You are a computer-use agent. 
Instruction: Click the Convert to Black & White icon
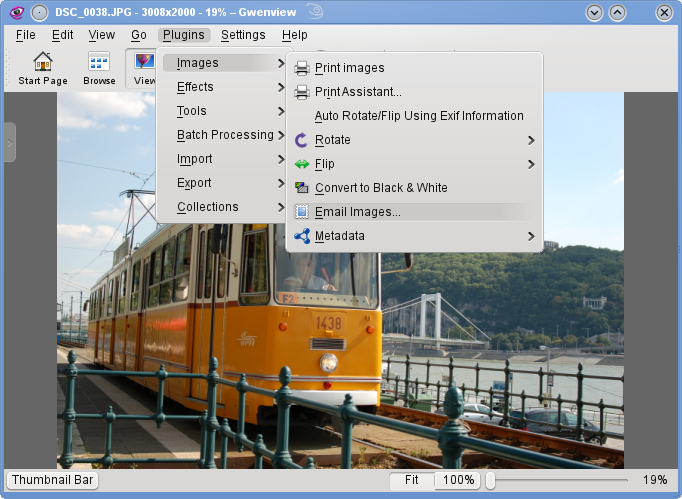(302, 188)
